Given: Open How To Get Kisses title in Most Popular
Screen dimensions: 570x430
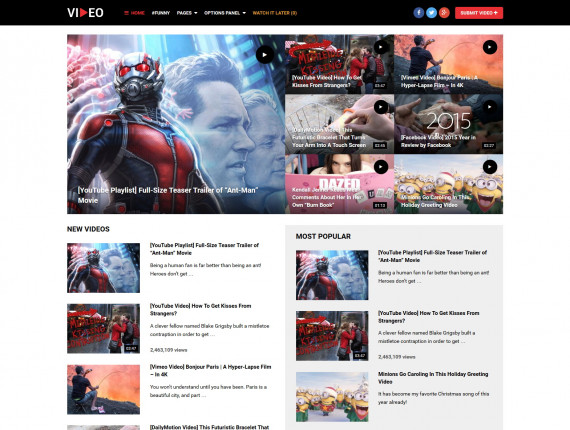Looking at the screenshot, I should click(429, 317).
